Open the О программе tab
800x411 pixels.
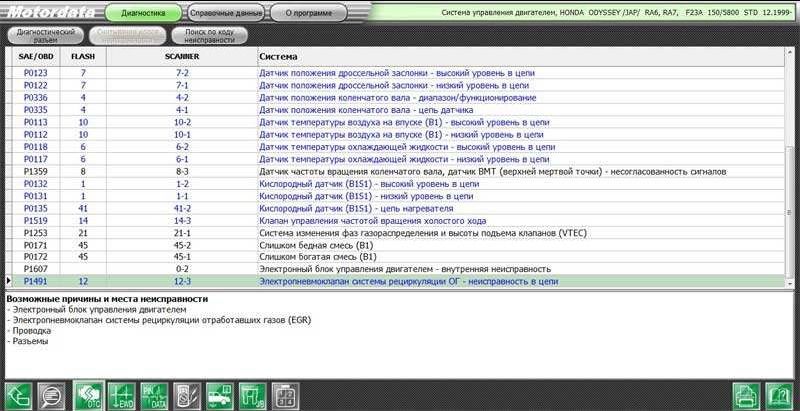pos(309,13)
